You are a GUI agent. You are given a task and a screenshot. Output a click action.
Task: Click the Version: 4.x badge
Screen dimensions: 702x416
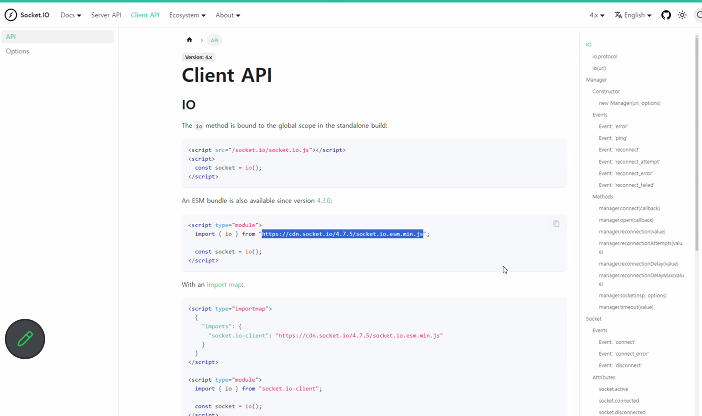(199, 57)
